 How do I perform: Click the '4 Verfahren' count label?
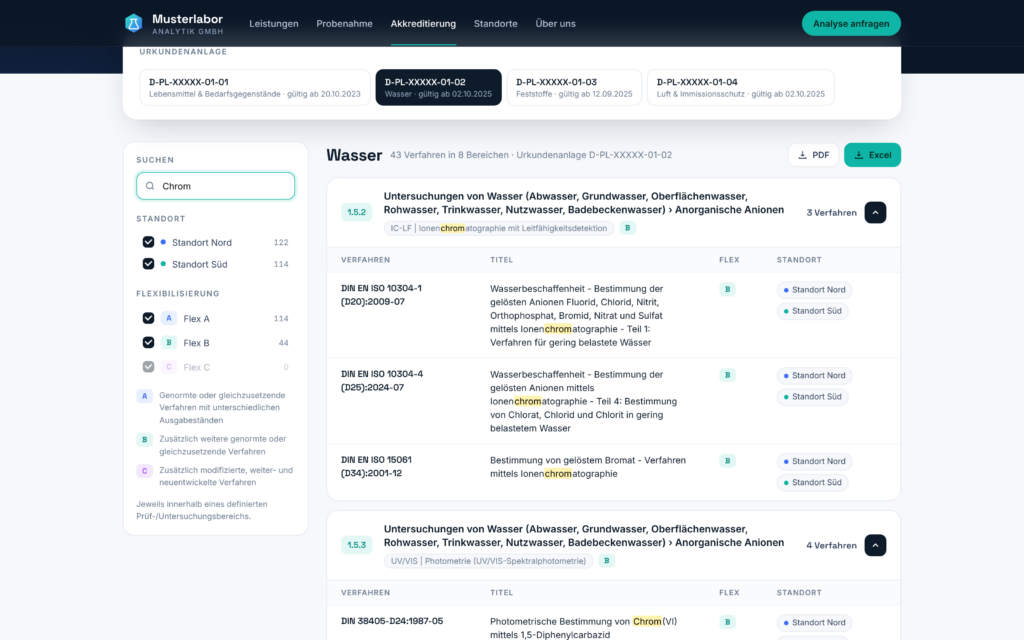(831, 545)
